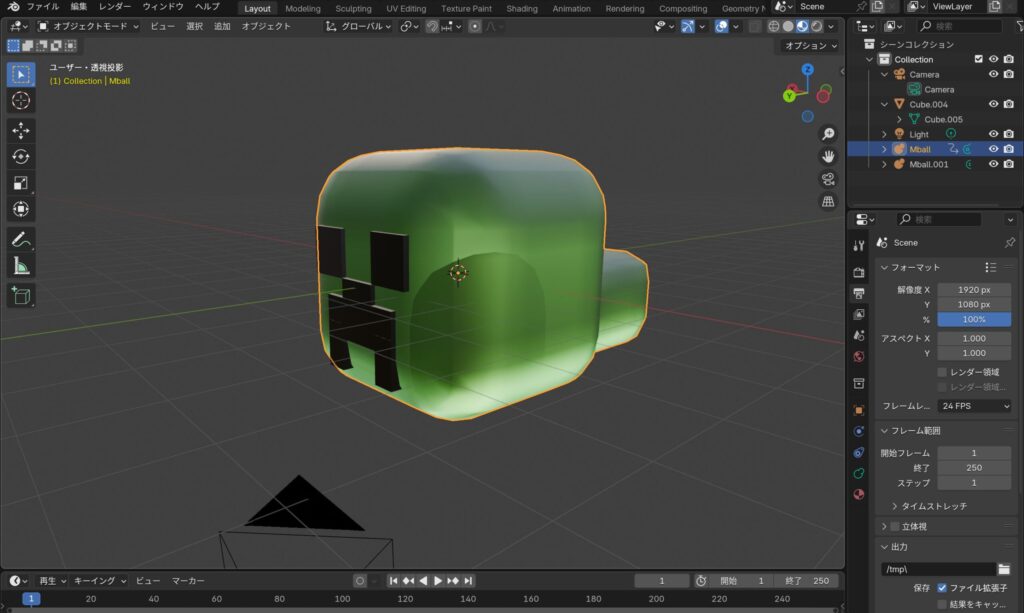Hide the Camera object in viewport
The width and height of the screenshot is (1024, 613).
click(x=993, y=74)
